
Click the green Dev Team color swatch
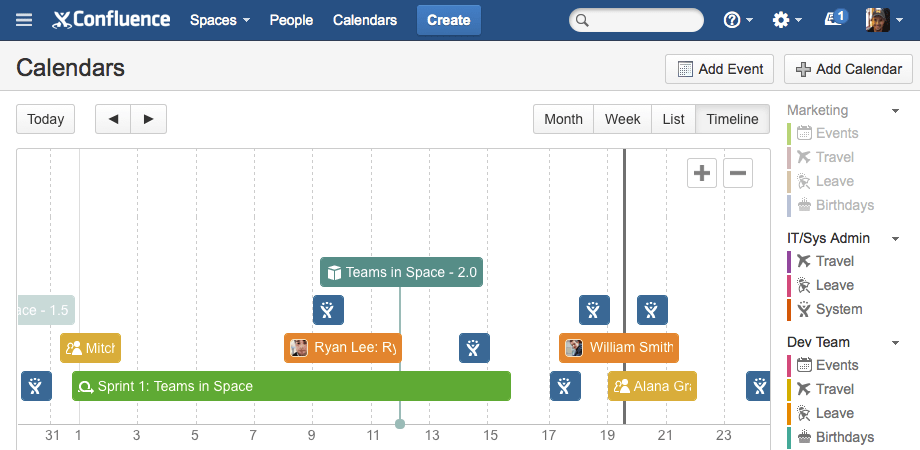tap(790, 437)
